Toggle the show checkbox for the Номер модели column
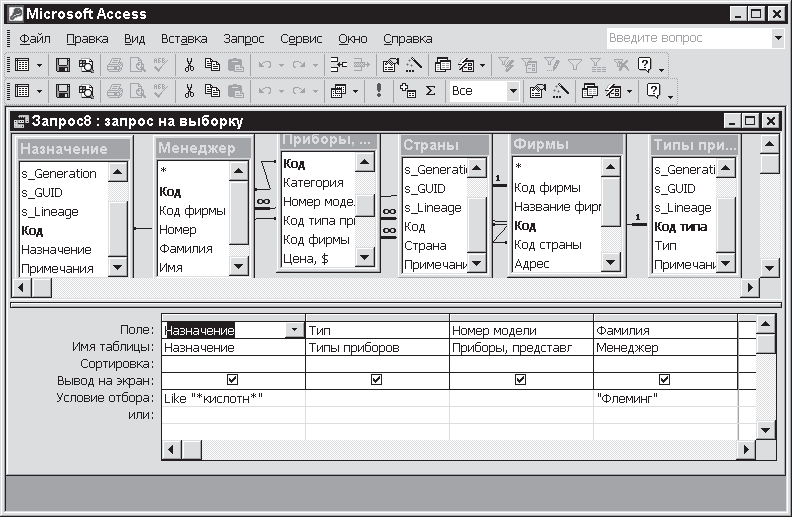The height and width of the screenshot is (517, 792). click(520, 380)
